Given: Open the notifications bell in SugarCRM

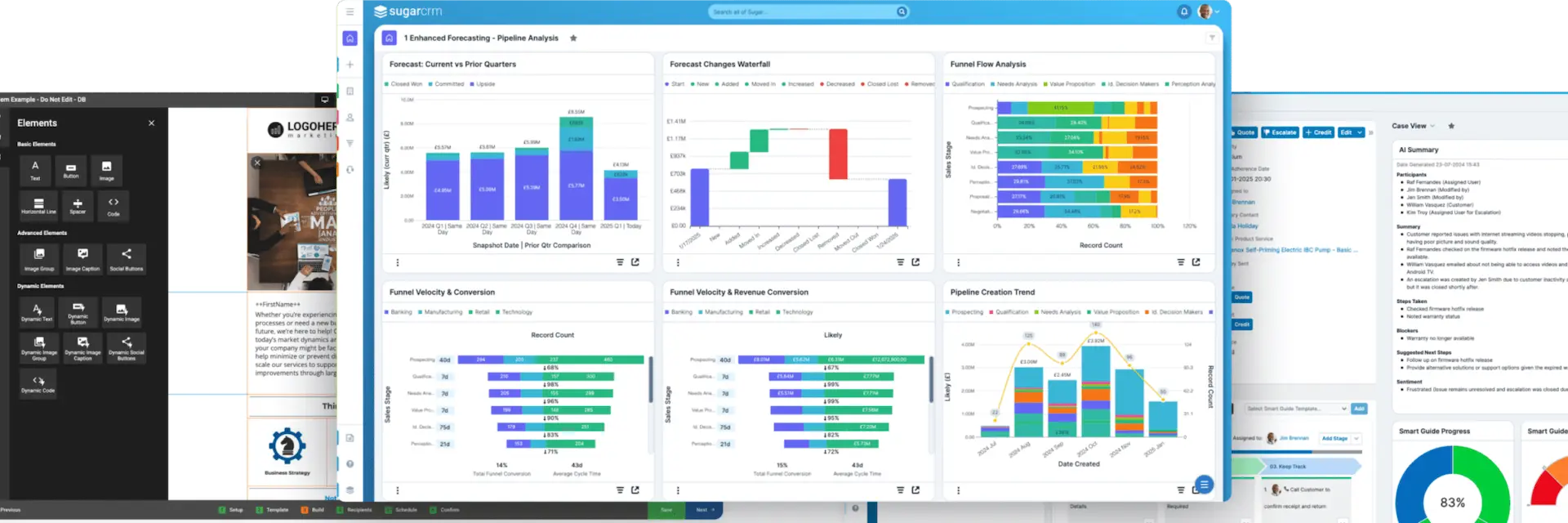Looking at the screenshot, I should (1184, 11).
